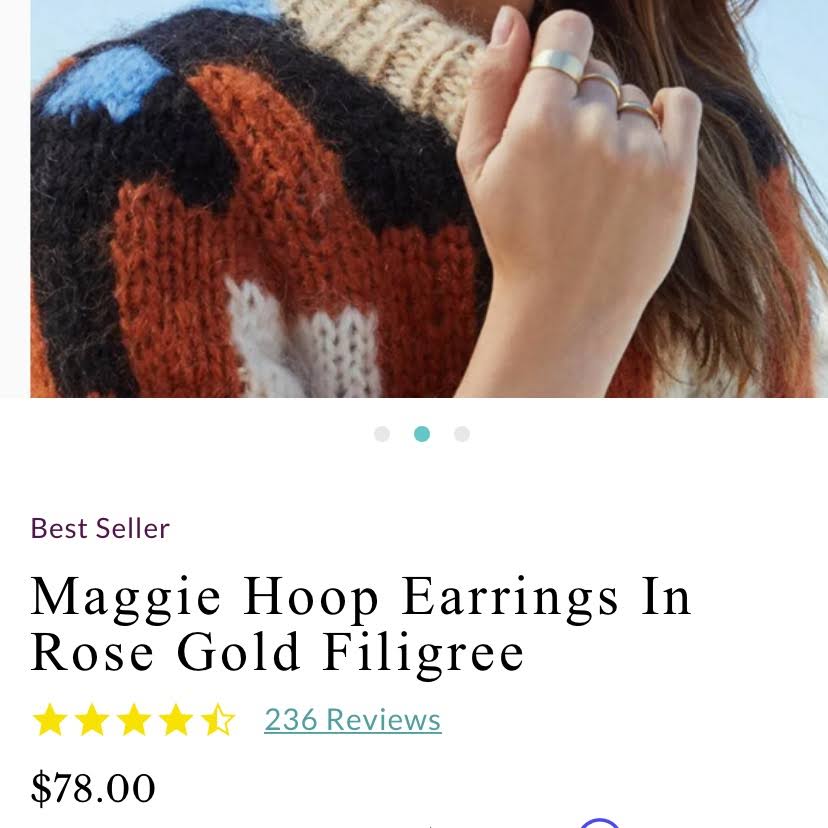Tap the previous image sliver at left edge
The height and width of the screenshot is (828, 828).
(x=15, y=199)
